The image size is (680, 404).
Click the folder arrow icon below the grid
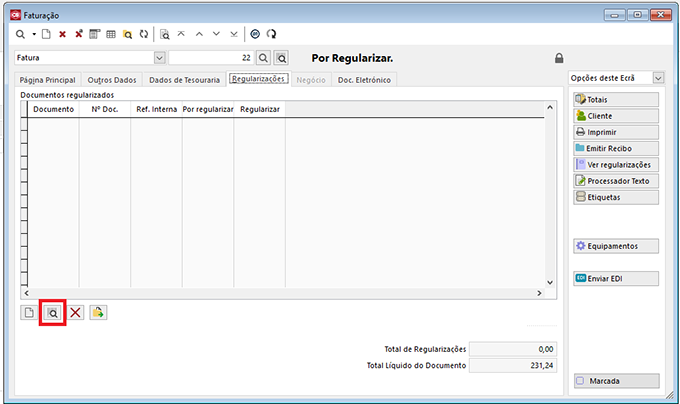(x=97, y=312)
